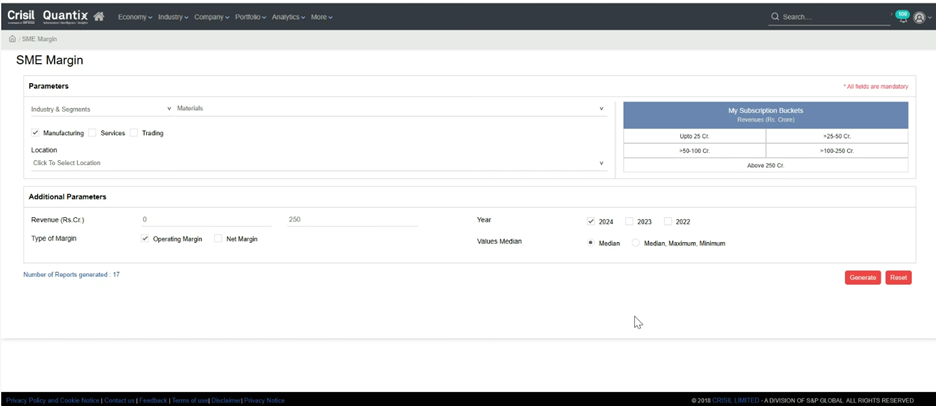Screen dimensions: 936x406
Task: Open the user profile avatar
Action: pos(919,17)
